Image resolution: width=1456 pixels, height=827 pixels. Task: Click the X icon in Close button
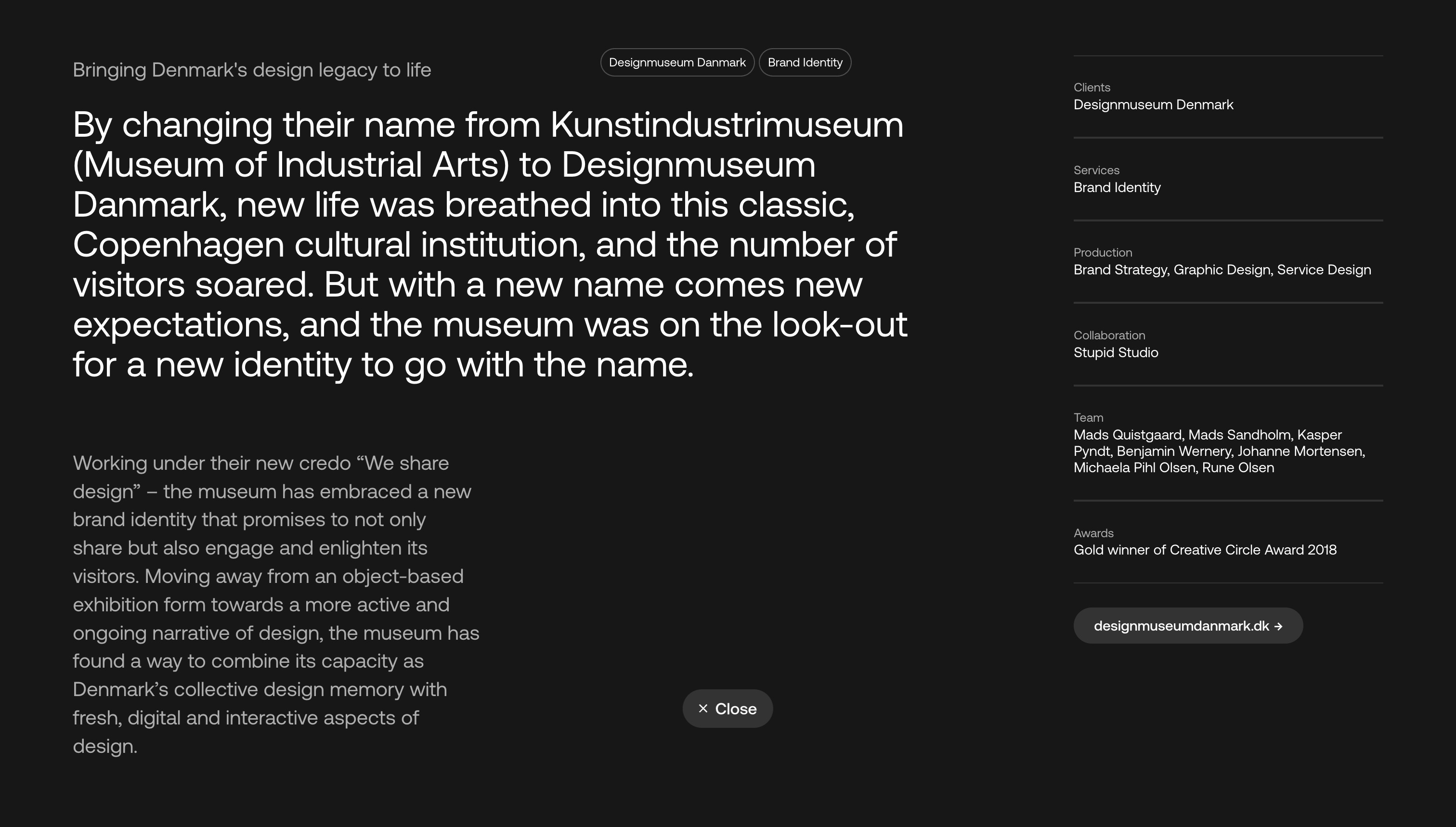coord(702,708)
